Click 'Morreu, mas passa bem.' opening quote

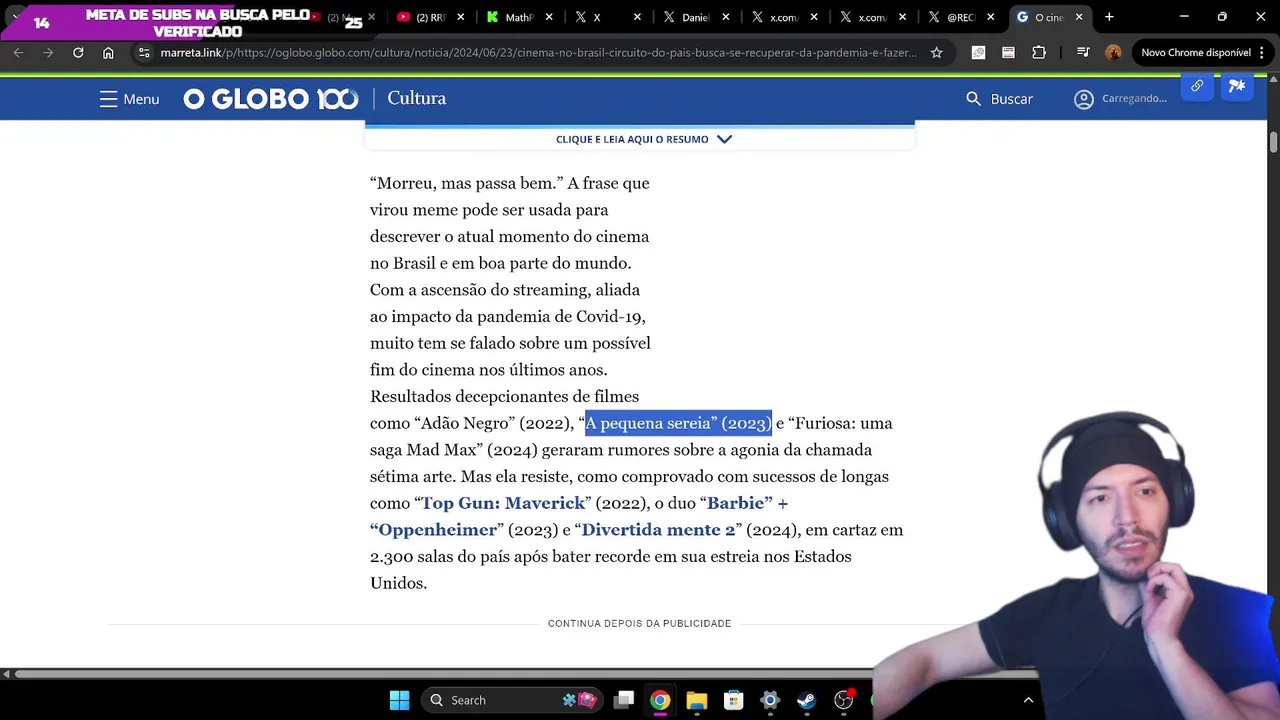466,183
